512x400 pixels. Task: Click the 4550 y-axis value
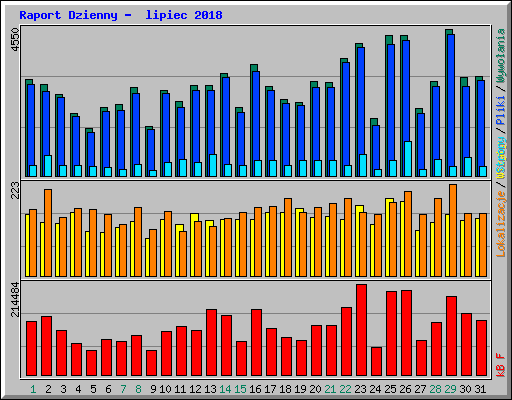(x=15, y=40)
